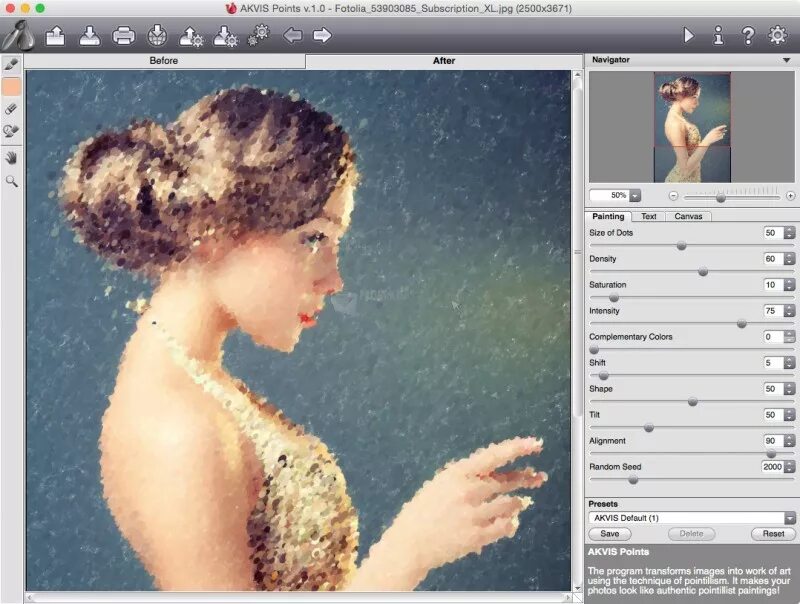Undo using the left arrow icon

point(293,35)
